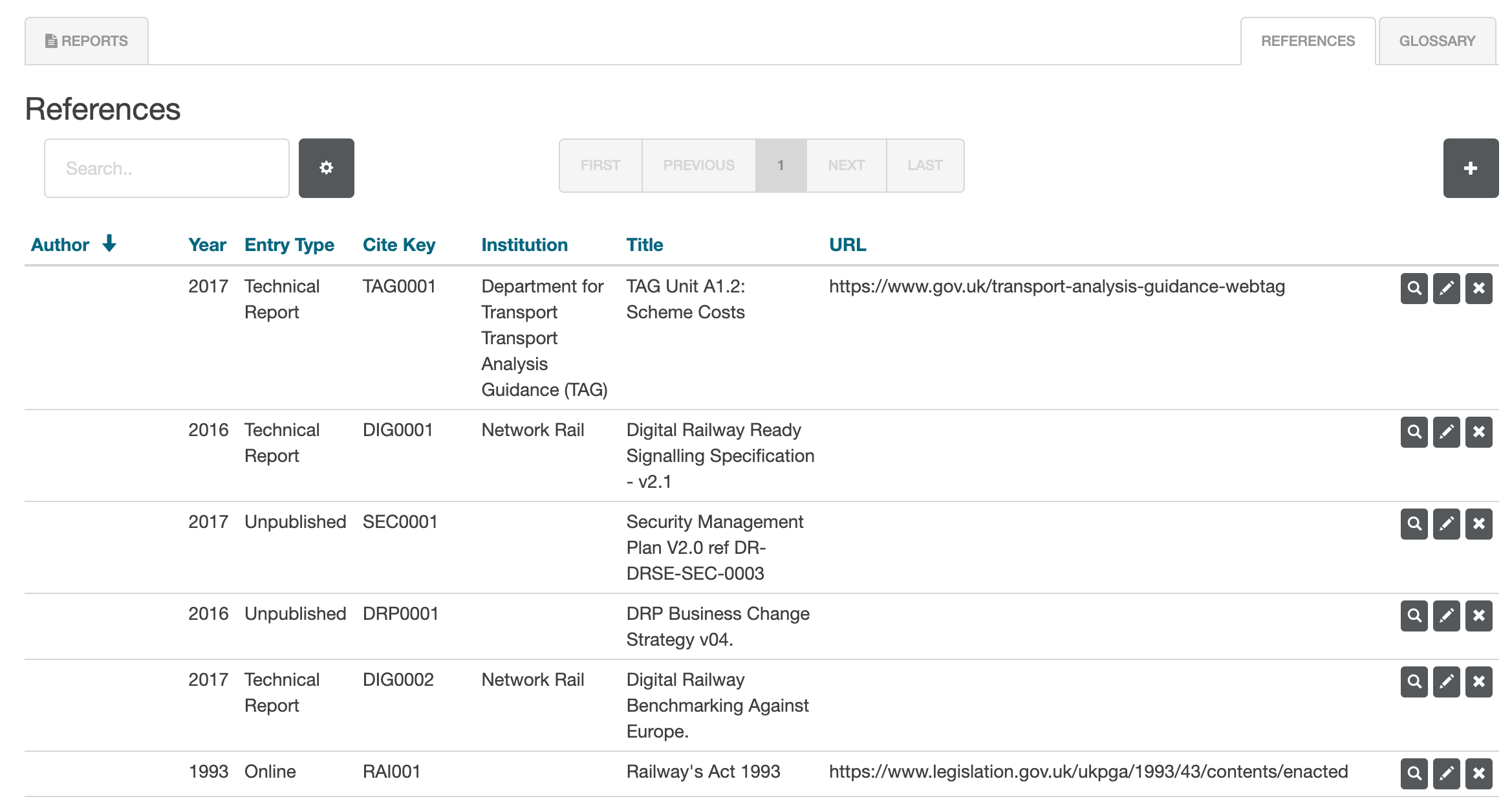The image size is (1512, 801).
Task: Open magnifier view for DRP0001 reference
Action: (1414, 616)
